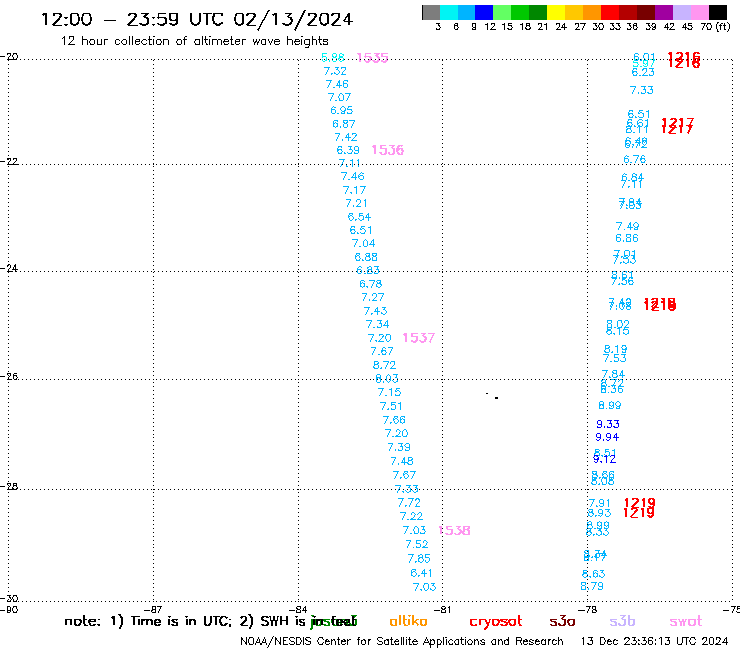Select the purple 42 ft legend swatch
The width and height of the screenshot is (740, 650).
pos(664,12)
